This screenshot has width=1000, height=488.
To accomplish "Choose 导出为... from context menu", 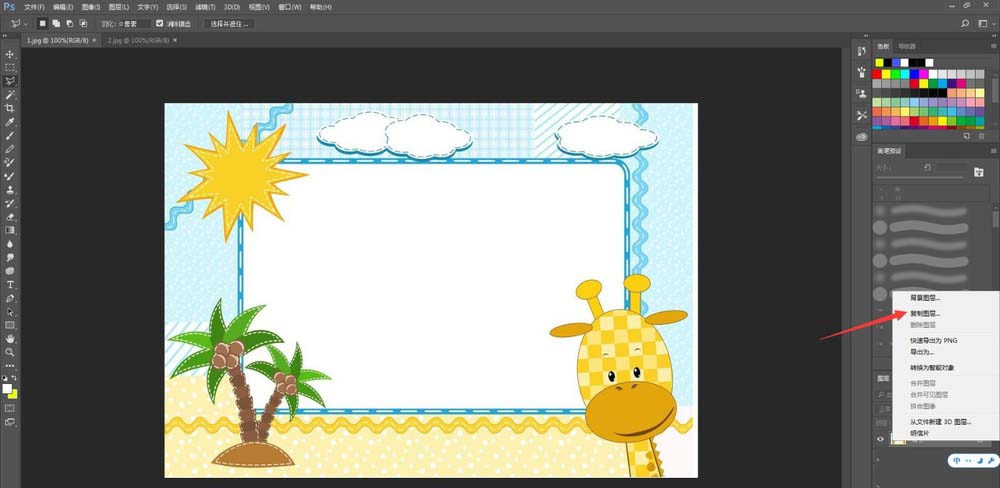I will point(922,352).
